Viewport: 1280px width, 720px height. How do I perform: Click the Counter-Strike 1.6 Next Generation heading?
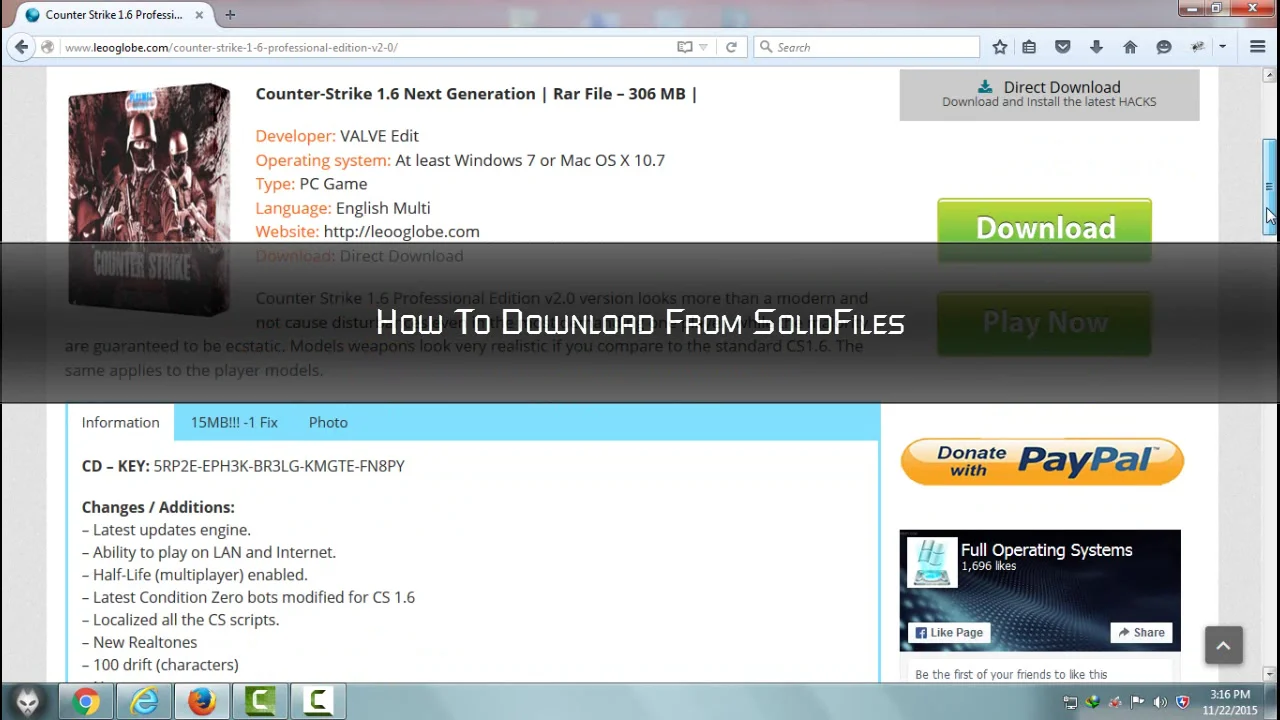pyautogui.click(x=476, y=93)
